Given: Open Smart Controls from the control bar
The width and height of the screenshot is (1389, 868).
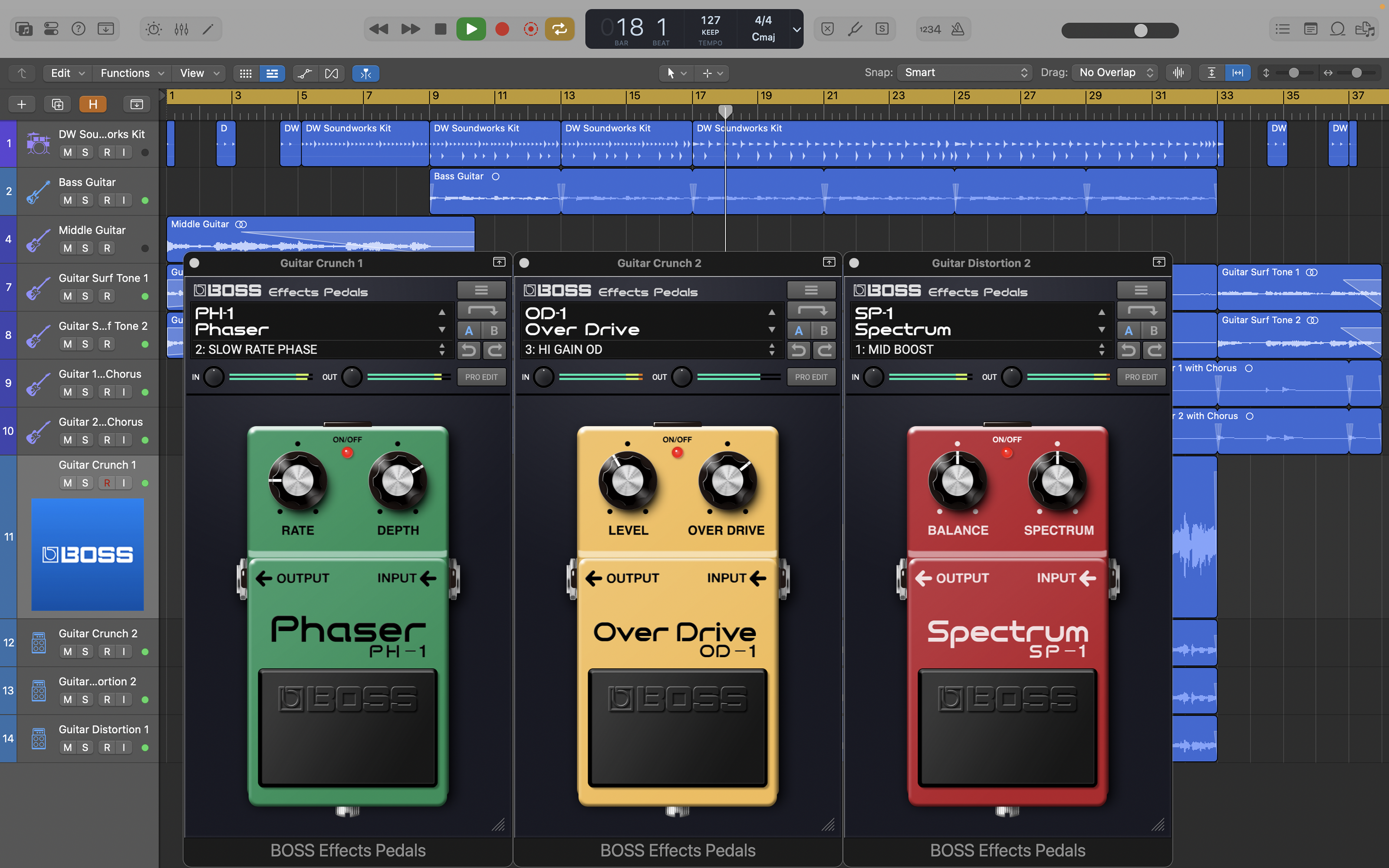Looking at the screenshot, I should (154, 29).
